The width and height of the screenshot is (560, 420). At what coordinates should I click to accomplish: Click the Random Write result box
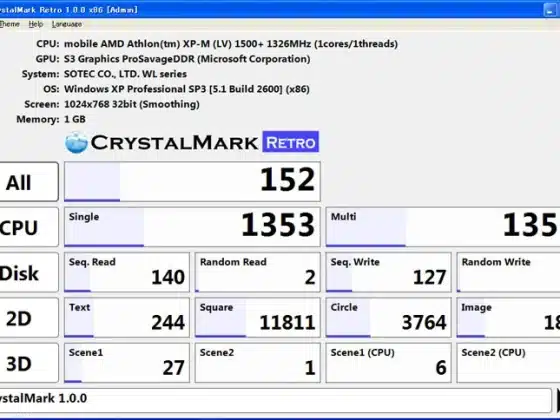pos(508,272)
